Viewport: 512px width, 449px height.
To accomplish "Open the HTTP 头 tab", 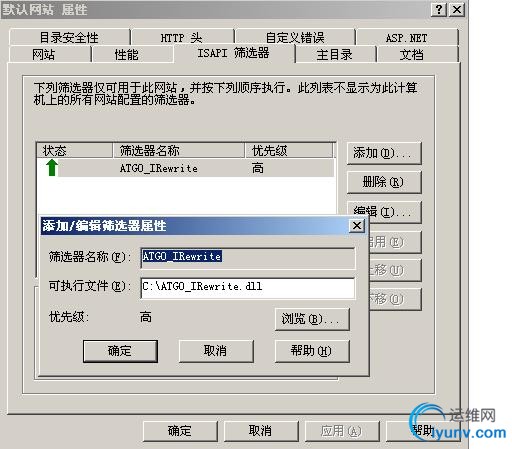I will [x=182, y=37].
